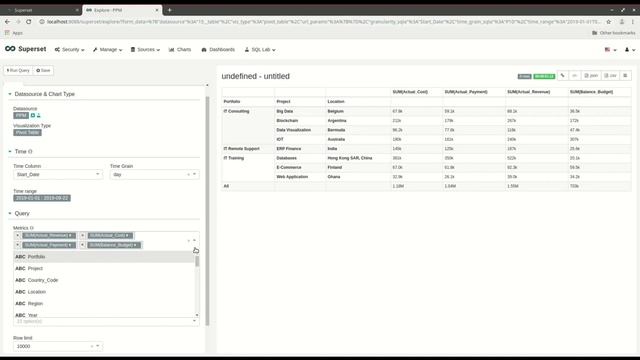Click the time range label 2019-01-01 : 2019-09-22
640x360 pixels.
click(42, 198)
